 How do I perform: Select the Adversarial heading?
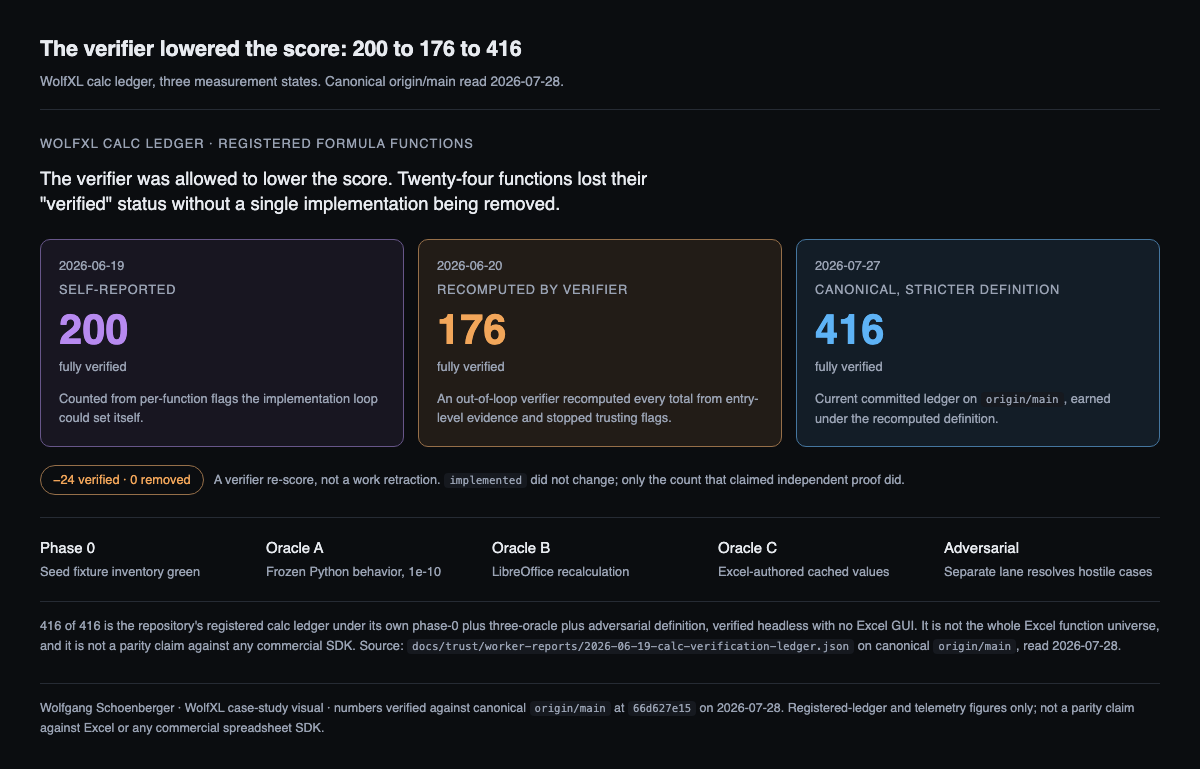pyautogui.click(x=982, y=548)
